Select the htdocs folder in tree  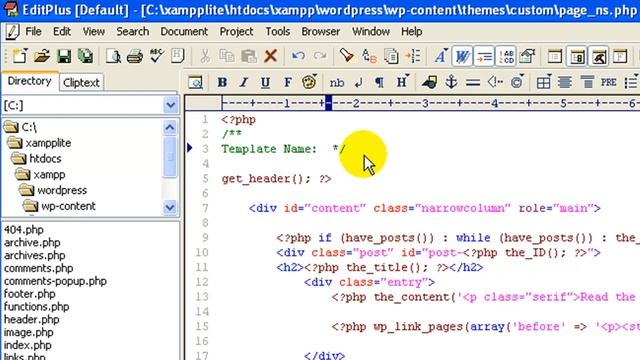point(45,158)
